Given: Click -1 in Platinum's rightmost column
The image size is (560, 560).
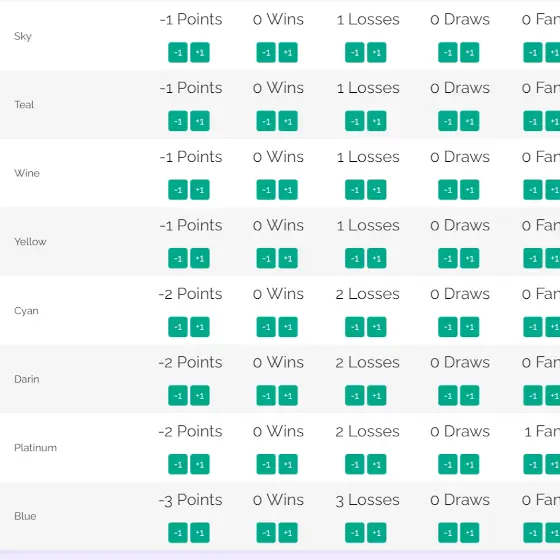Looking at the screenshot, I should point(533,464).
